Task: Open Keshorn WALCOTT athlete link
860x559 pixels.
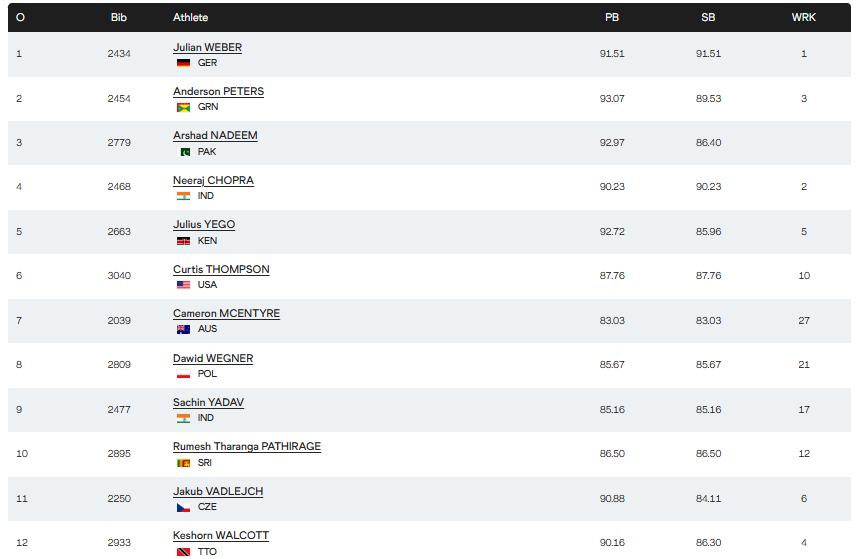Action: pyautogui.click(x=220, y=535)
